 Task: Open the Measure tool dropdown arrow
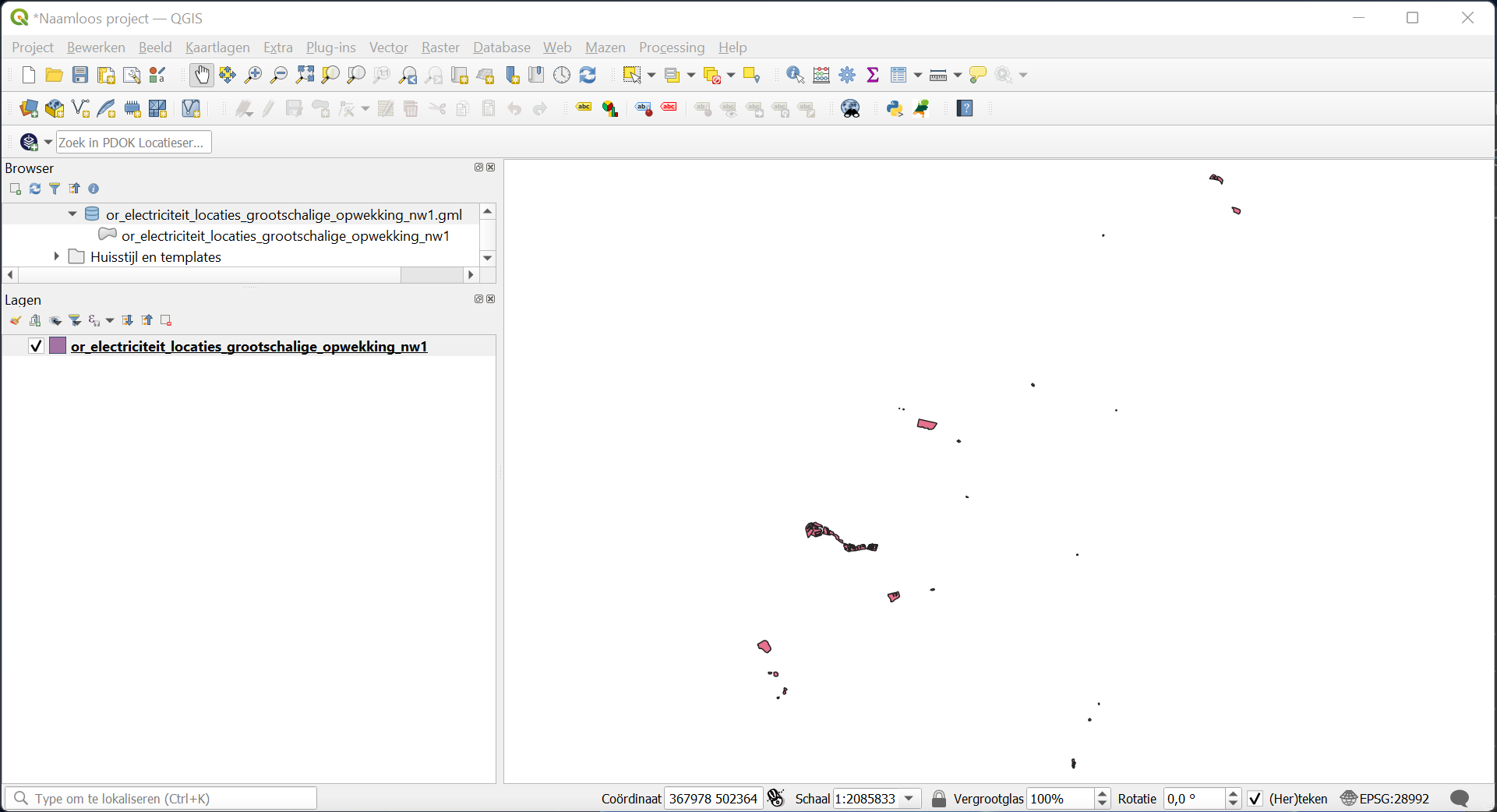click(x=957, y=75)
